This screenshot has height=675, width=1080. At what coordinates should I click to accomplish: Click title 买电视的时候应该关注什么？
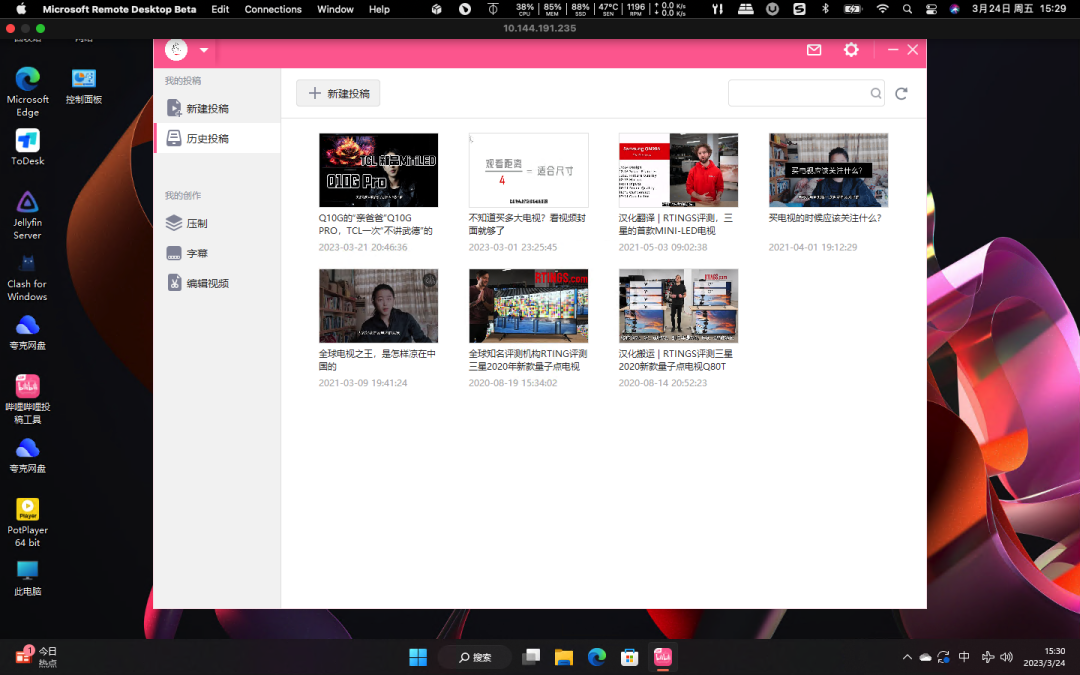coord(824,218)
